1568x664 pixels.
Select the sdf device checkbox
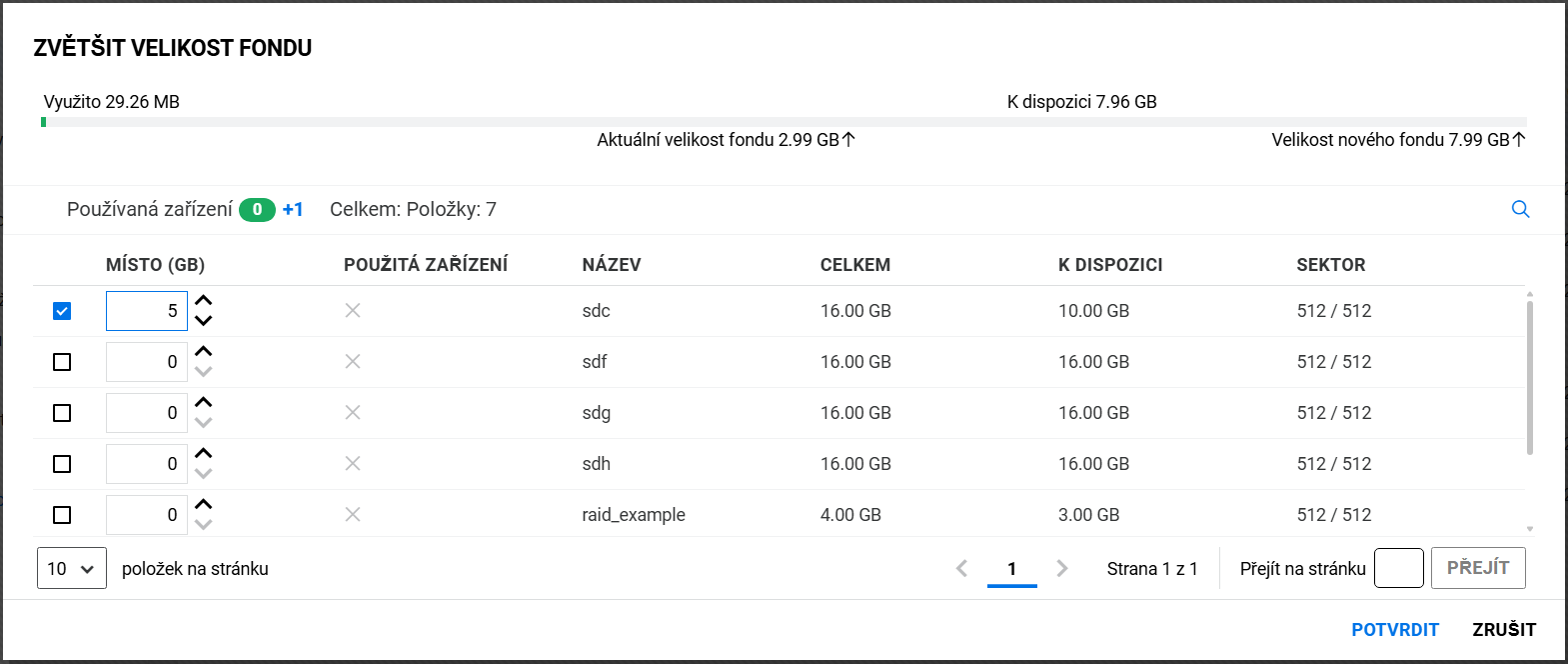[62, 362]
